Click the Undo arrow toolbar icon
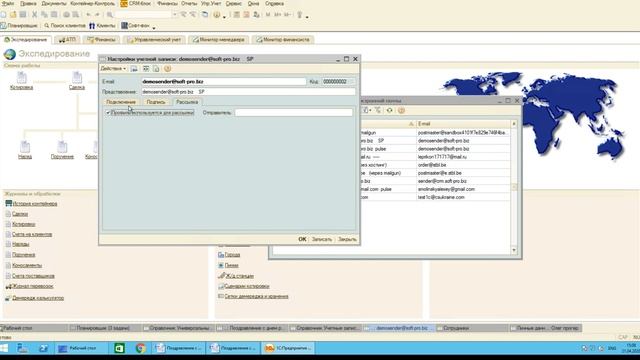640x360 pixels. click(x=88, y=15)
